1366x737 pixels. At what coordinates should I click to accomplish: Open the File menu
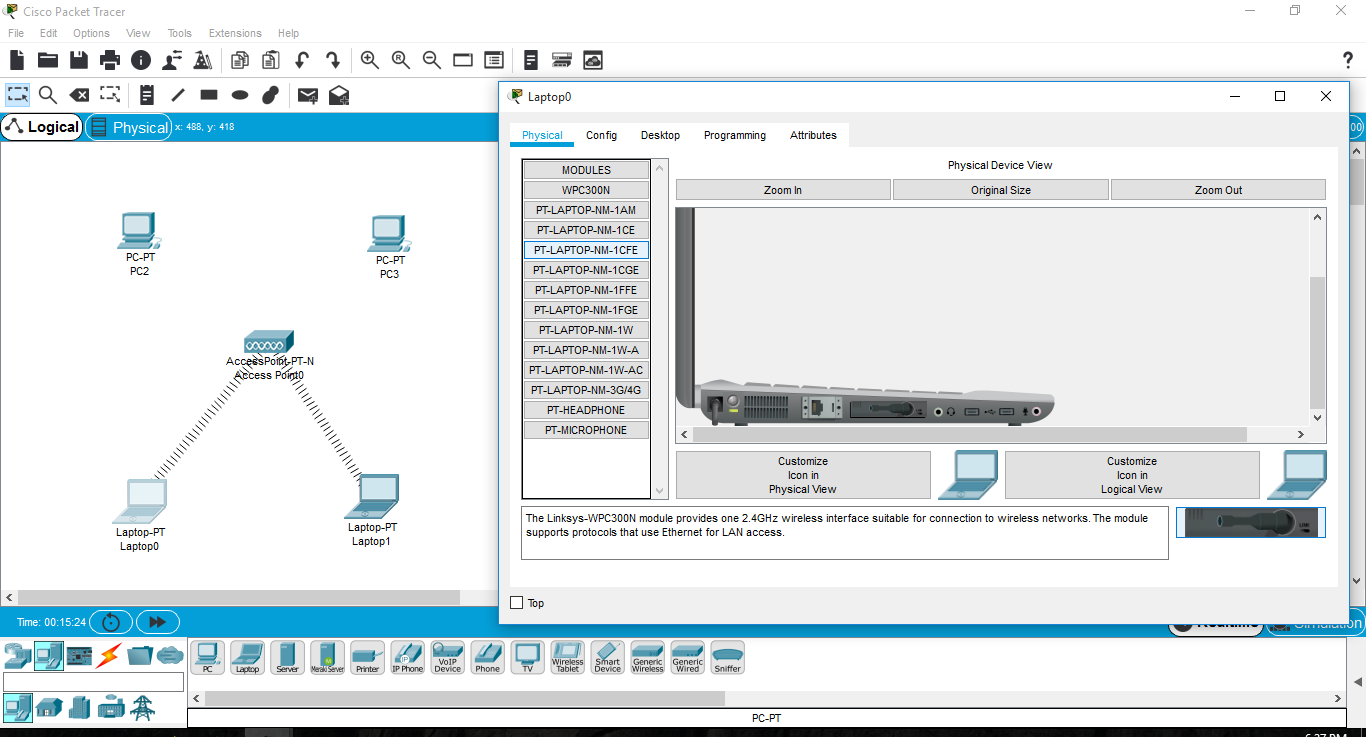[x=16, y=33]
